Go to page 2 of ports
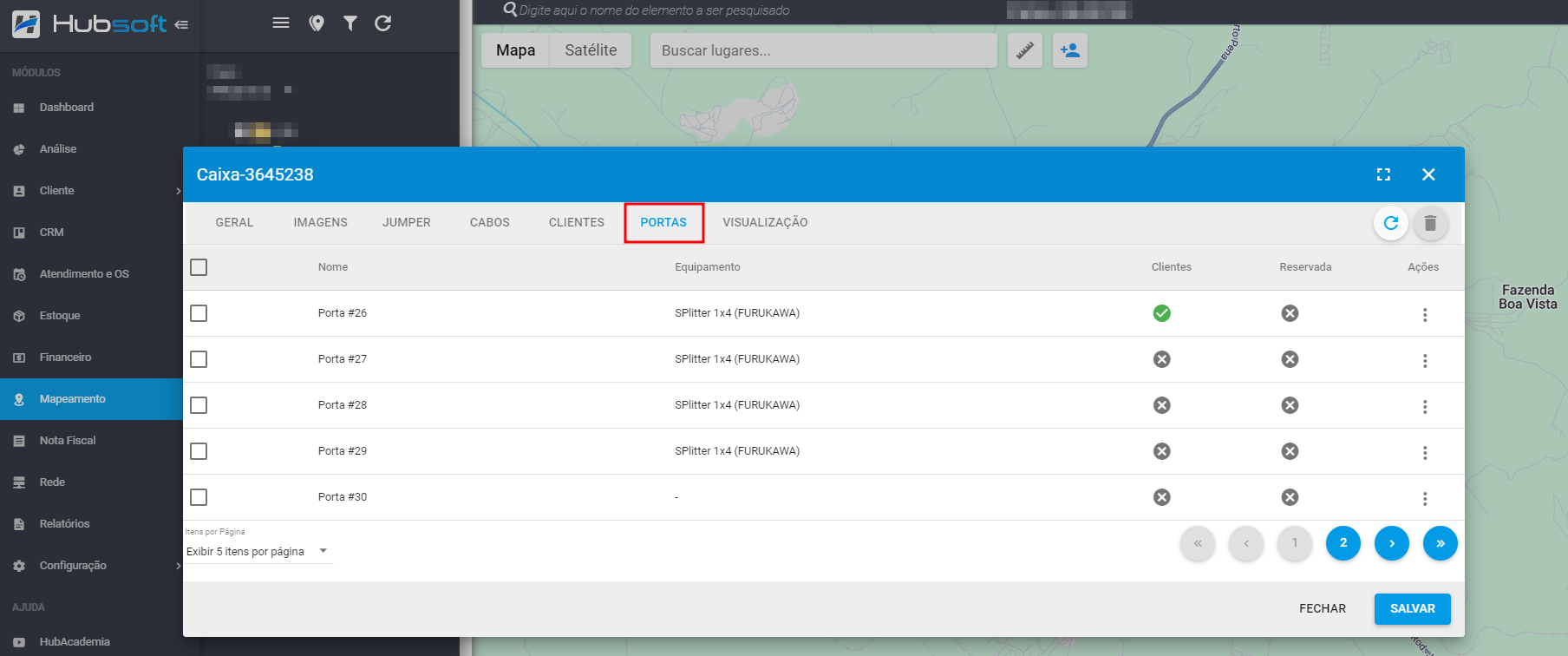 (x=1343, y=543)
